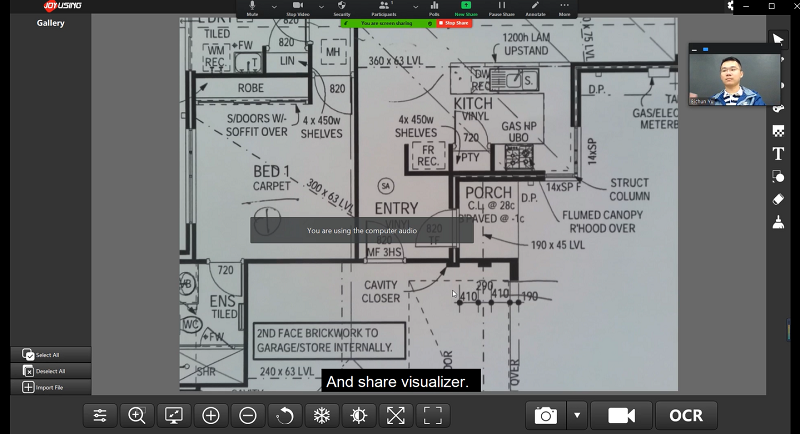Screen dimensions: 800x434
Task: Zoom out with the minus circle icon
Action: point(248,415)
